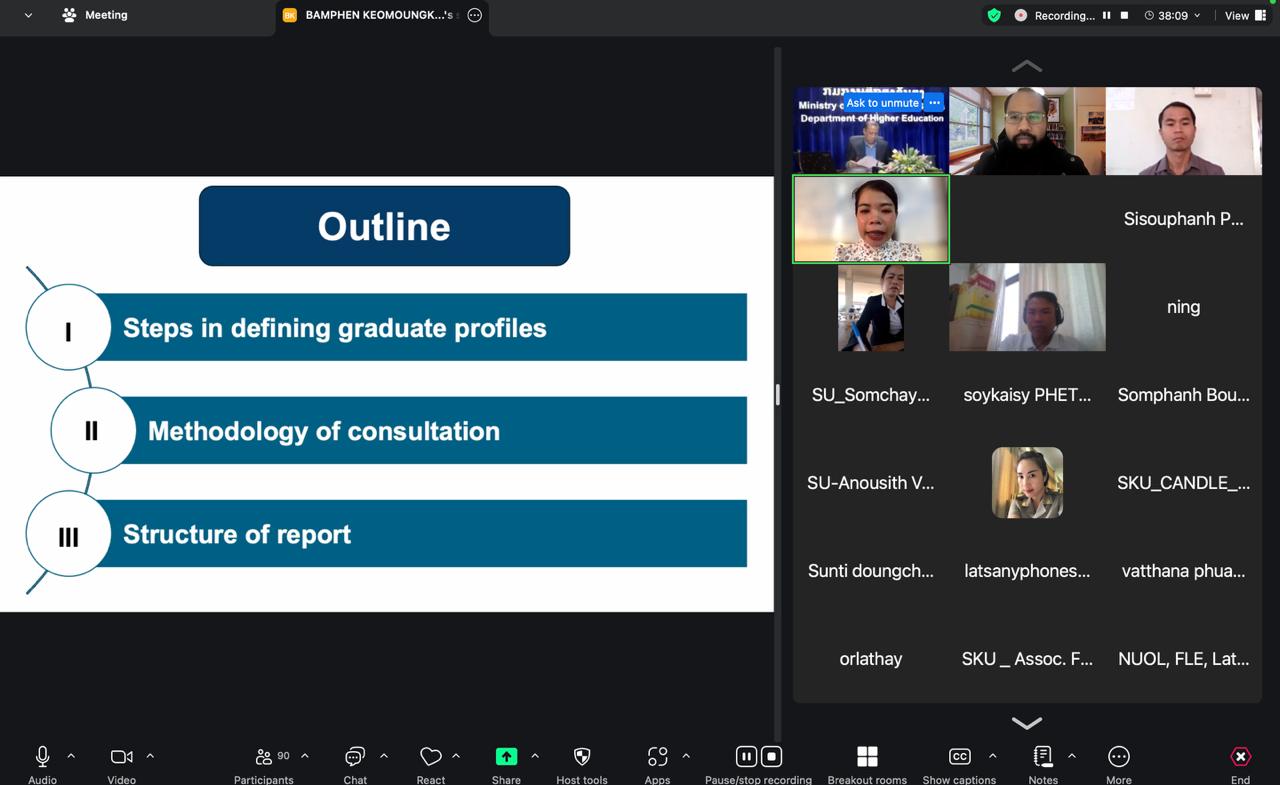Toggle camera with the Video button
The image size is (1280, 785).
[x=121, y=758]
